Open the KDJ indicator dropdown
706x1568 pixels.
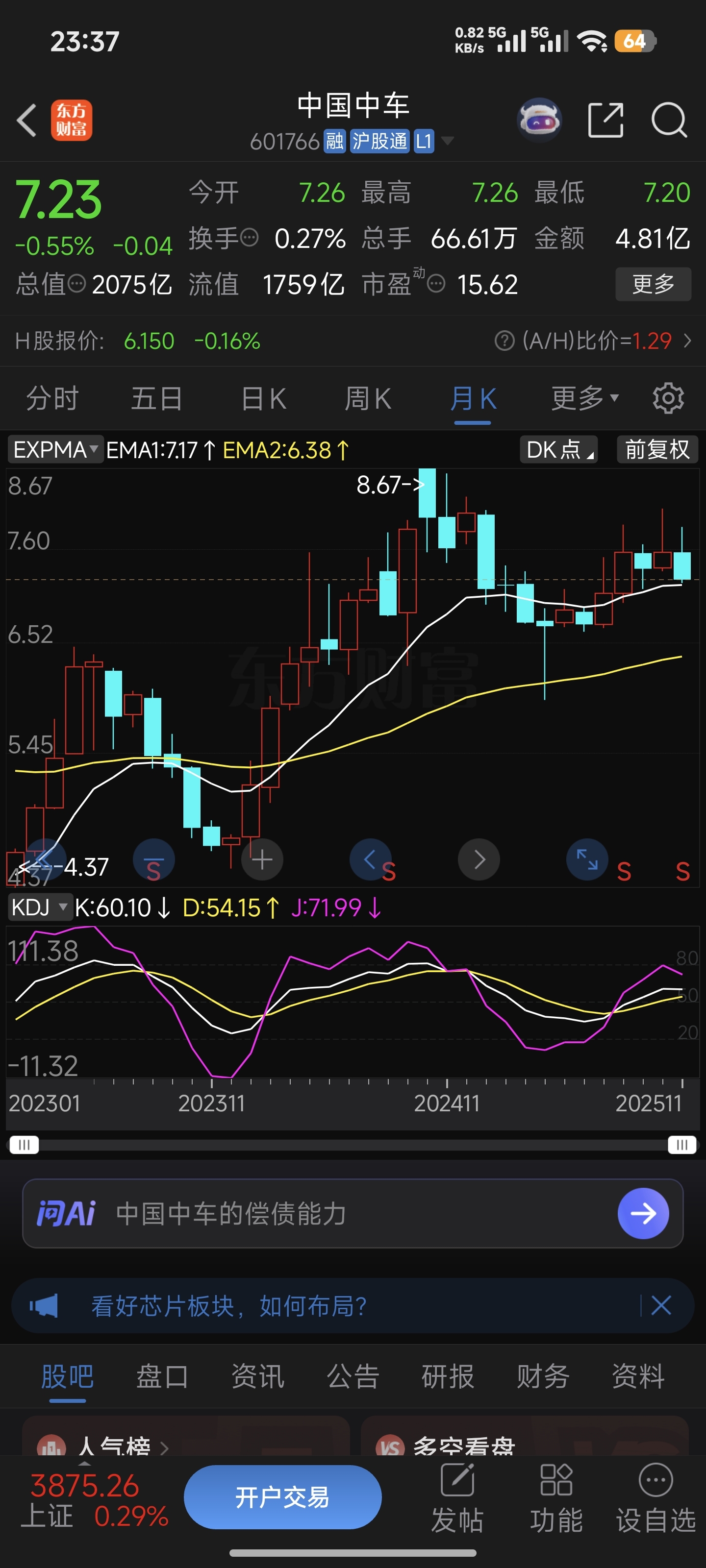40,907
